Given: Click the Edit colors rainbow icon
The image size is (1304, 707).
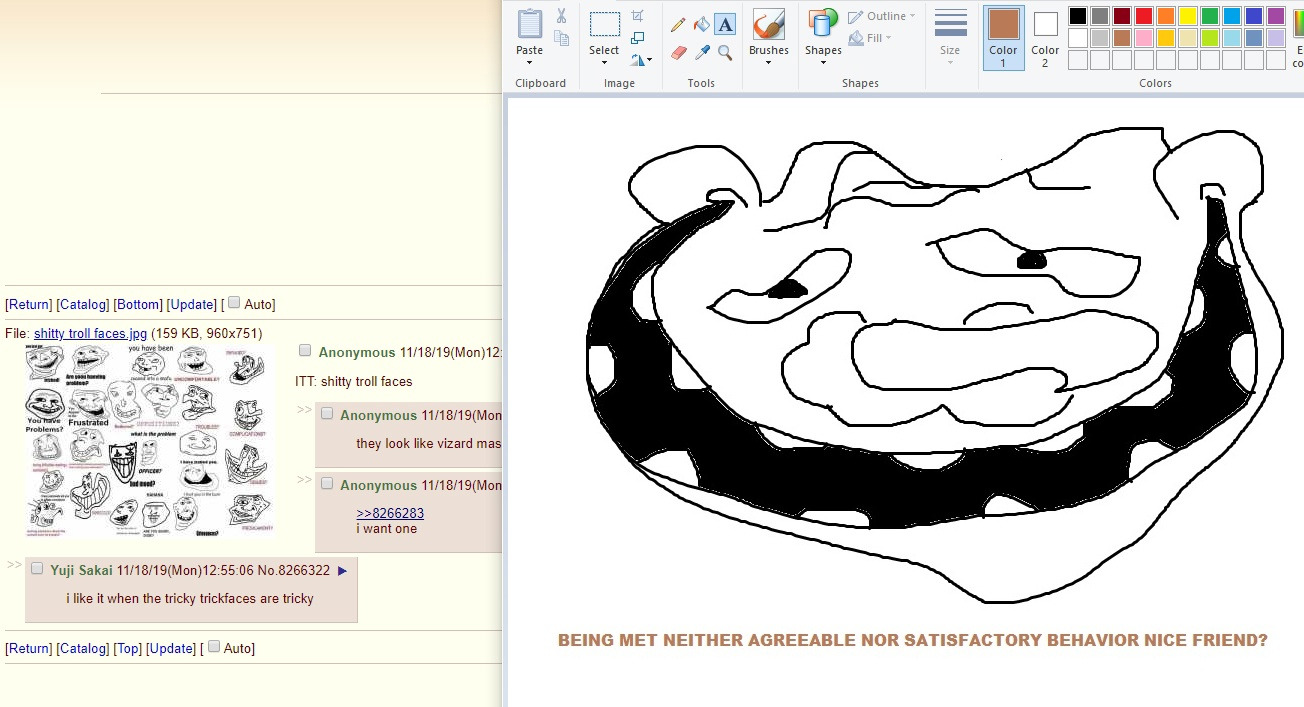Looking at the screenshot, I should click(1298, 24).
